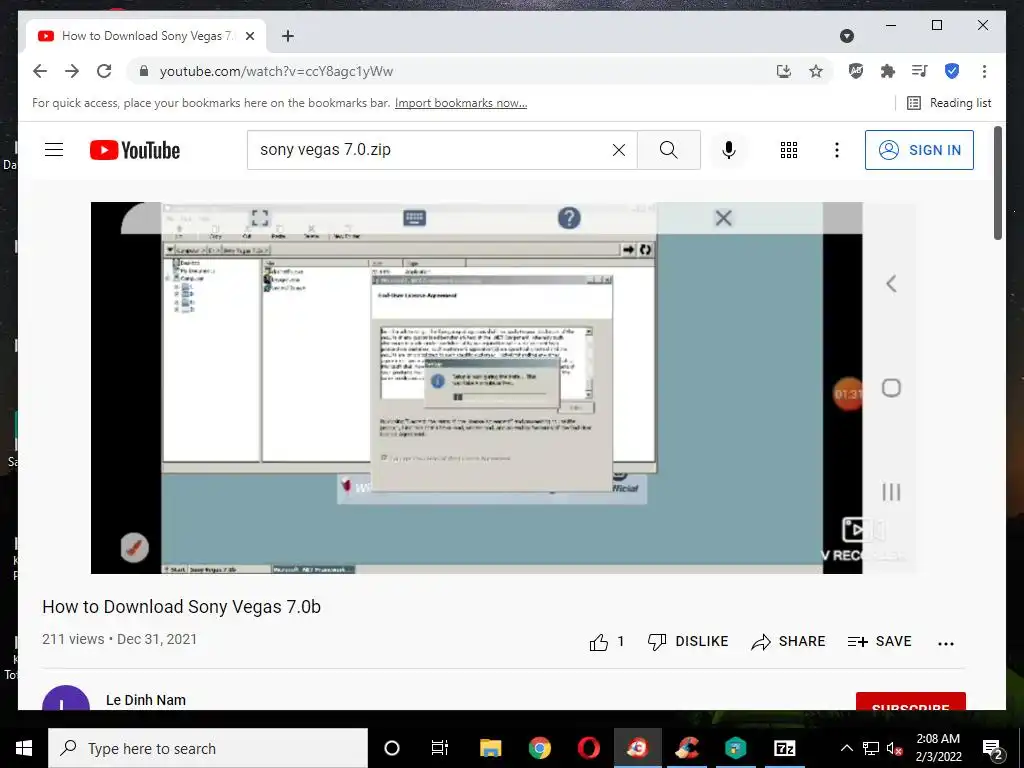The image size is (1024, 768).
Task: Open a new browser tab
Action: click(287, 36)
